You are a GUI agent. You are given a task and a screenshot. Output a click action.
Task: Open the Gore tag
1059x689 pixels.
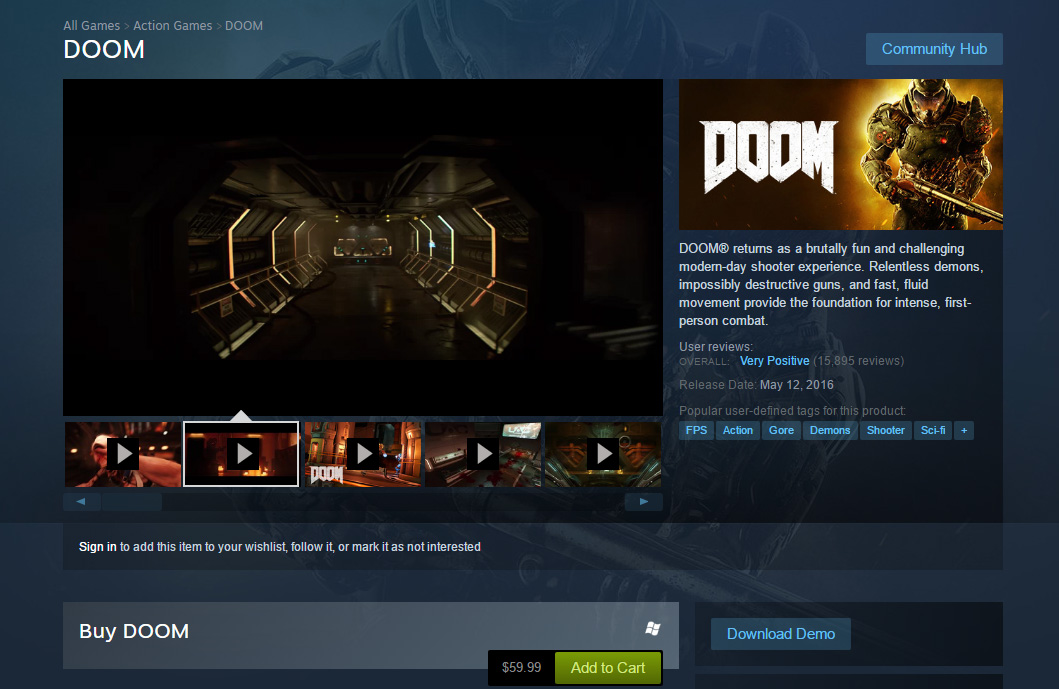(781, 430)
